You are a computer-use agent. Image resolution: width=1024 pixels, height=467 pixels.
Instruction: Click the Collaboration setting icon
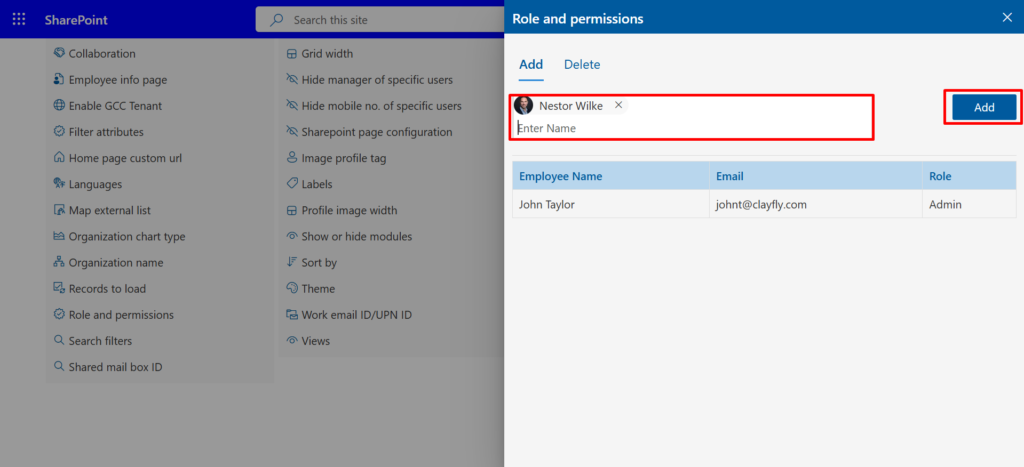pos(59,54)
